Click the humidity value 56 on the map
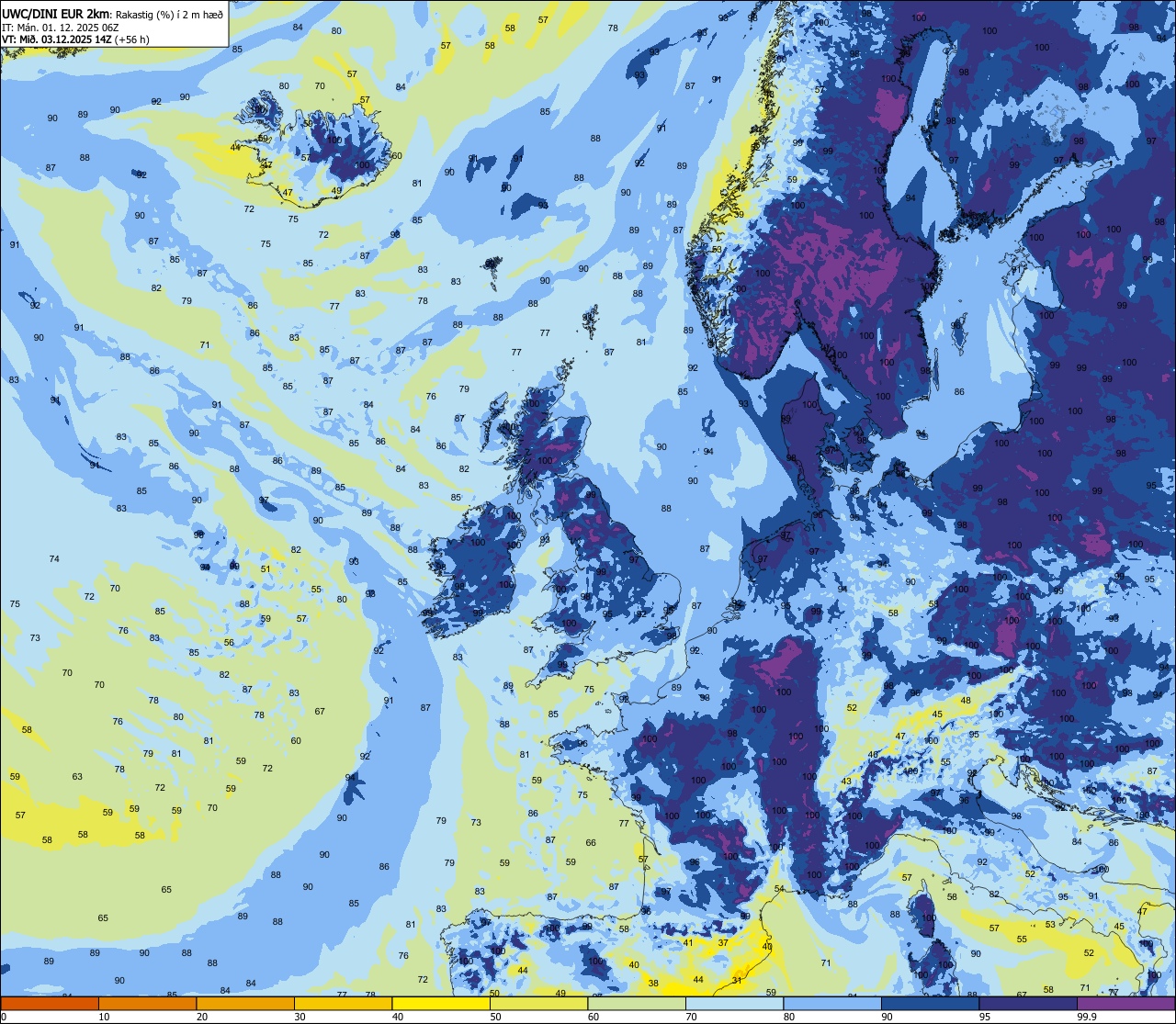 (x=229, y=643)
